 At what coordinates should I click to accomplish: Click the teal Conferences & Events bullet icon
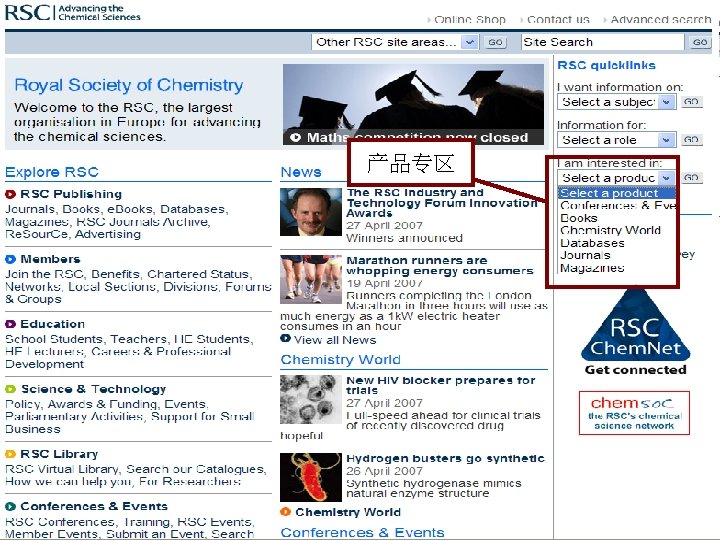point(10,506)
